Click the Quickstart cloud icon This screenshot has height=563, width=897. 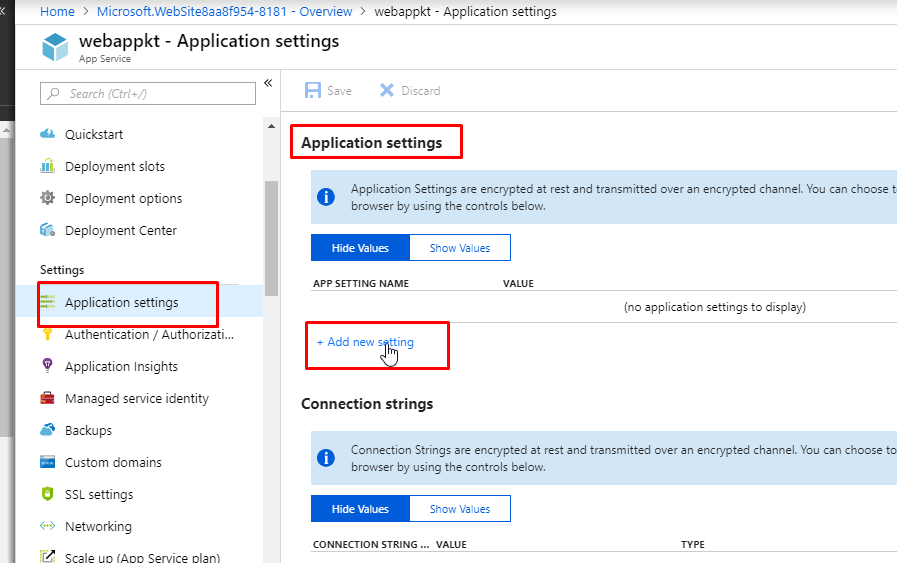[47, 134]
